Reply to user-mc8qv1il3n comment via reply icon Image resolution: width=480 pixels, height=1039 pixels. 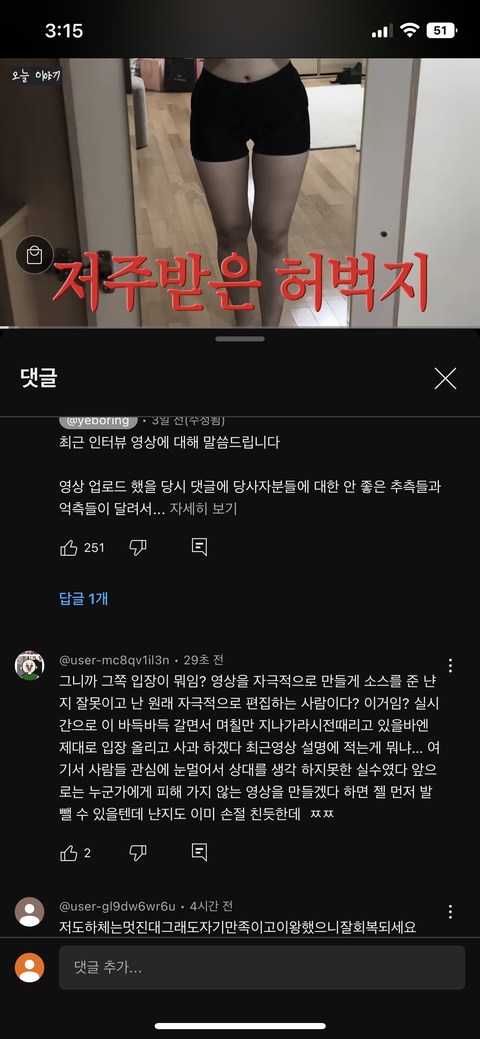pos(199,852)
